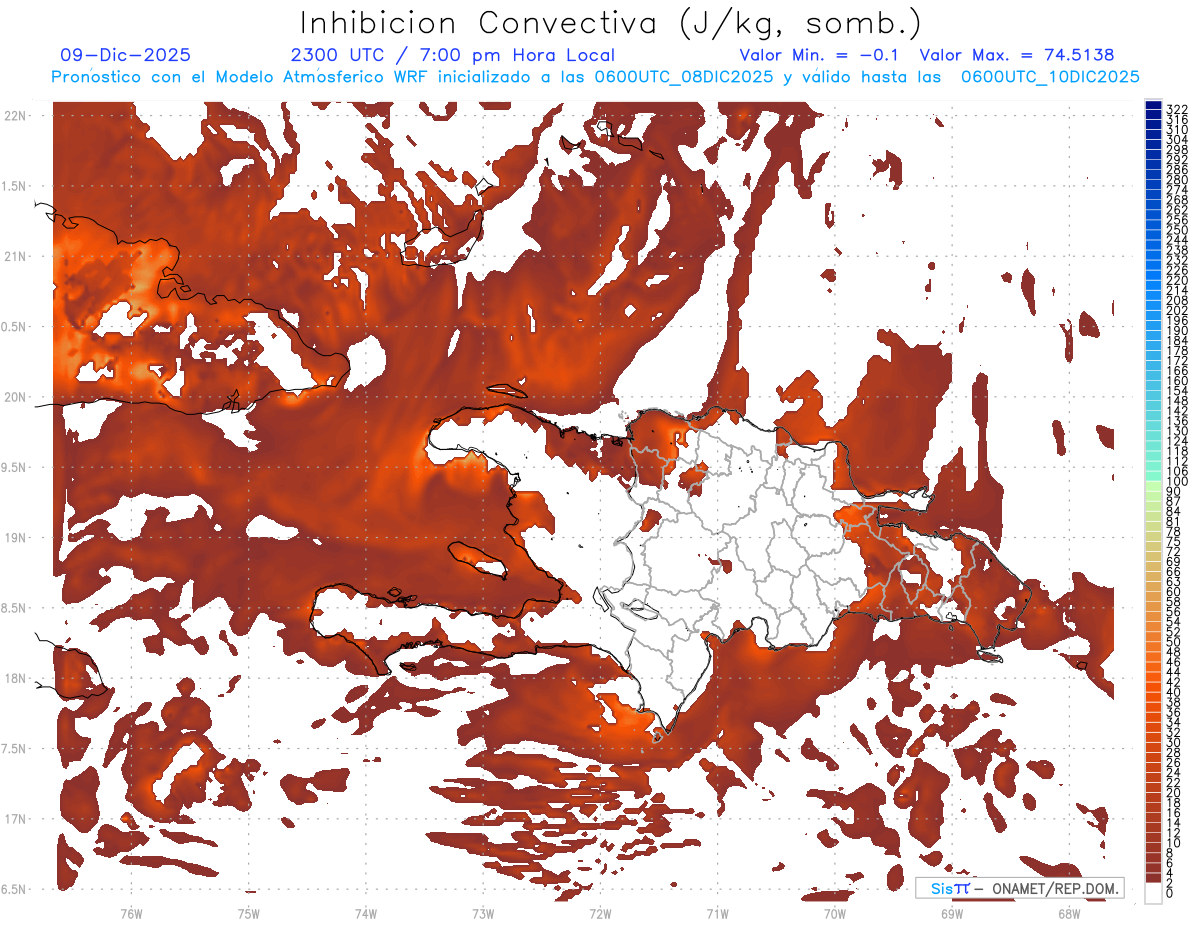Click "2300 UTC / 7:00 pm Hora Local"
Screen dimensions: 1200x927
(453, 56)
